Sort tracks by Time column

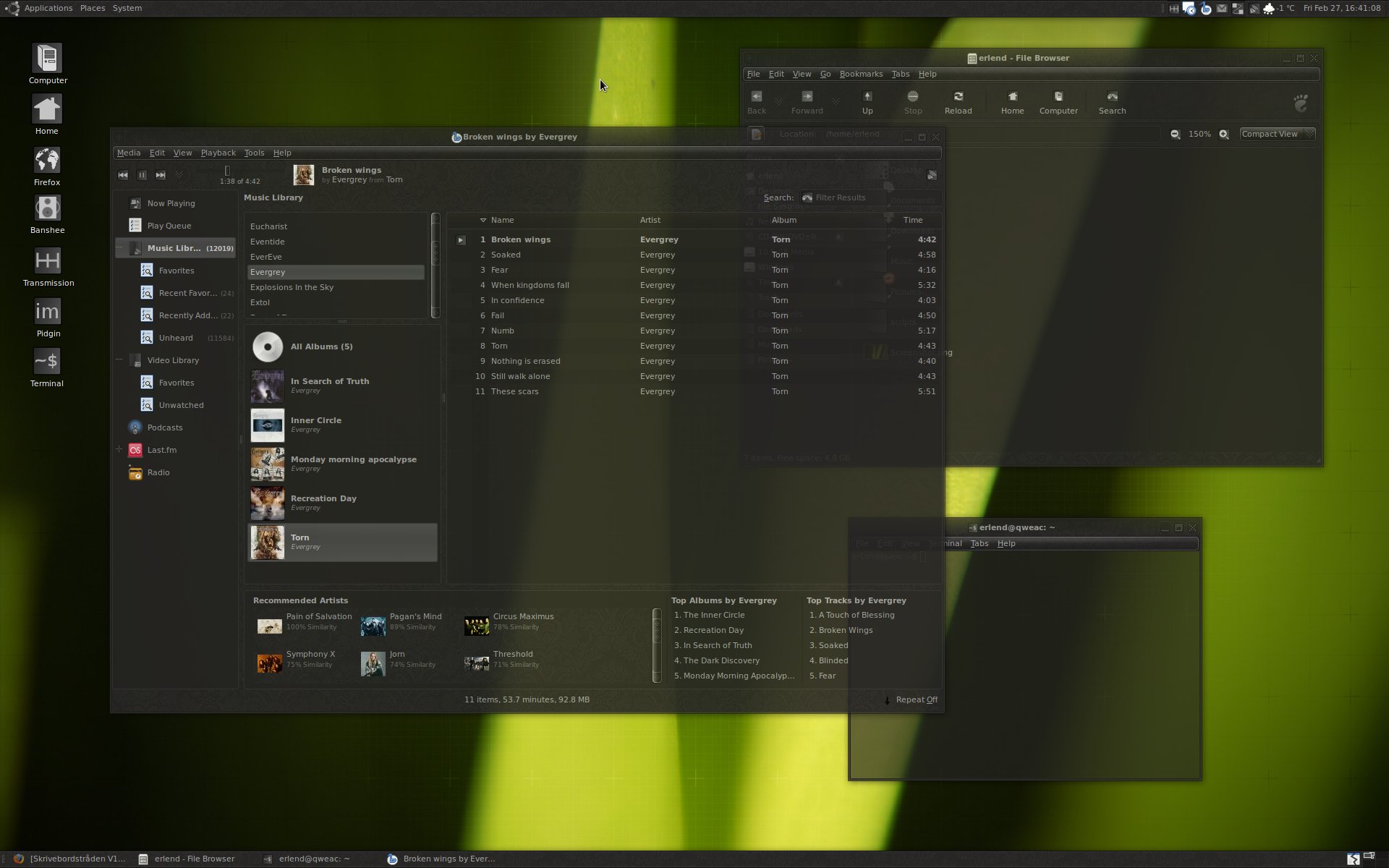(x=912, y=220)
